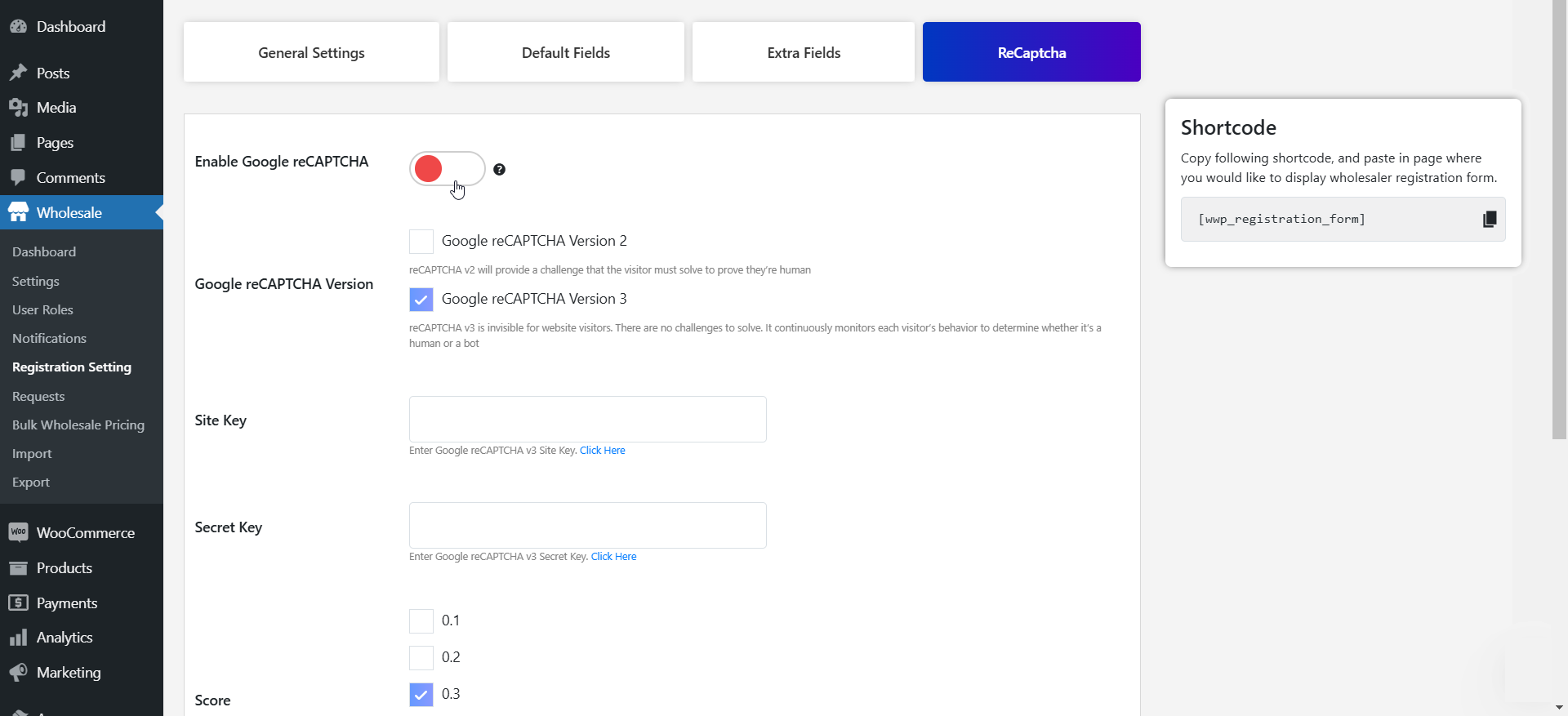Check Google reCAPTCHA Version 2 box

point(421,242)
